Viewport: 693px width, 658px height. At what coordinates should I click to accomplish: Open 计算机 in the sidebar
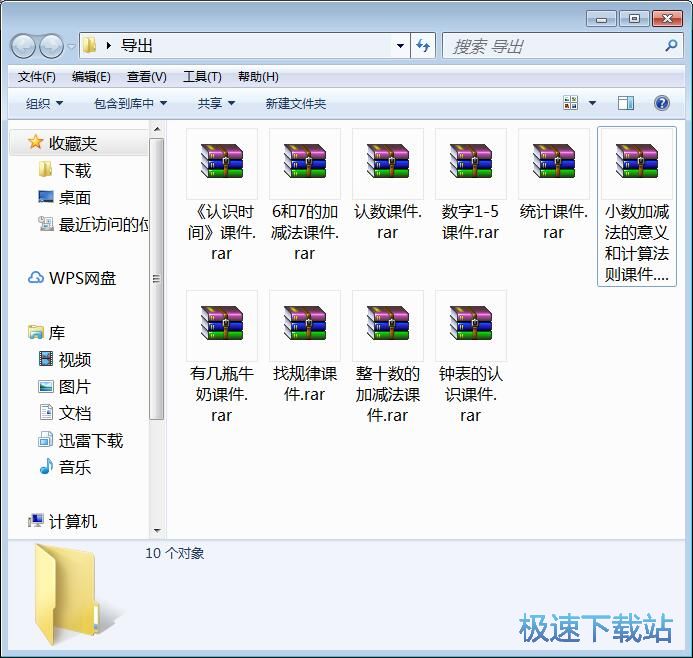[x=62, y=521]
